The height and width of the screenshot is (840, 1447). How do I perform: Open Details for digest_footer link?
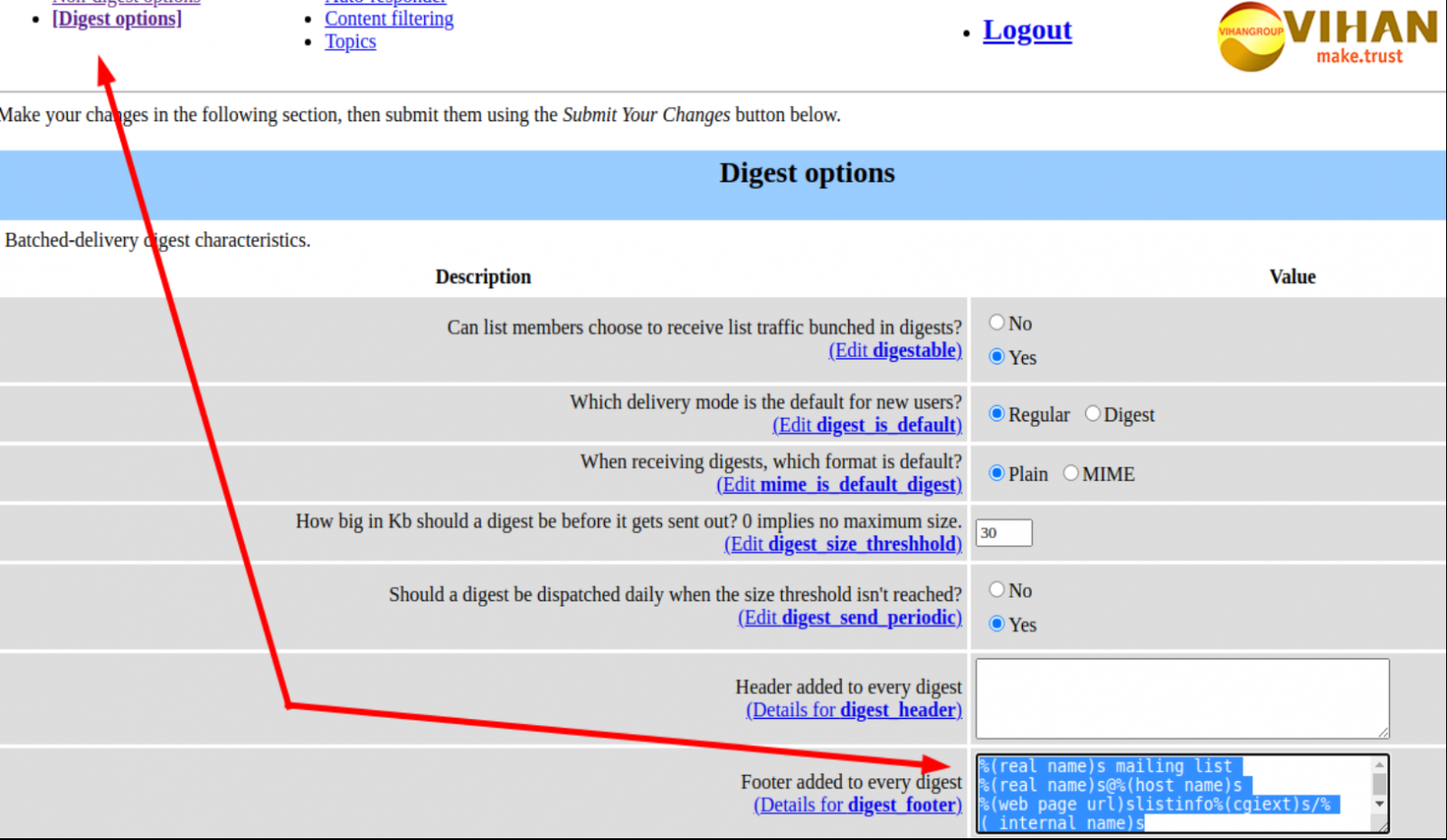(x=857, y=806)
